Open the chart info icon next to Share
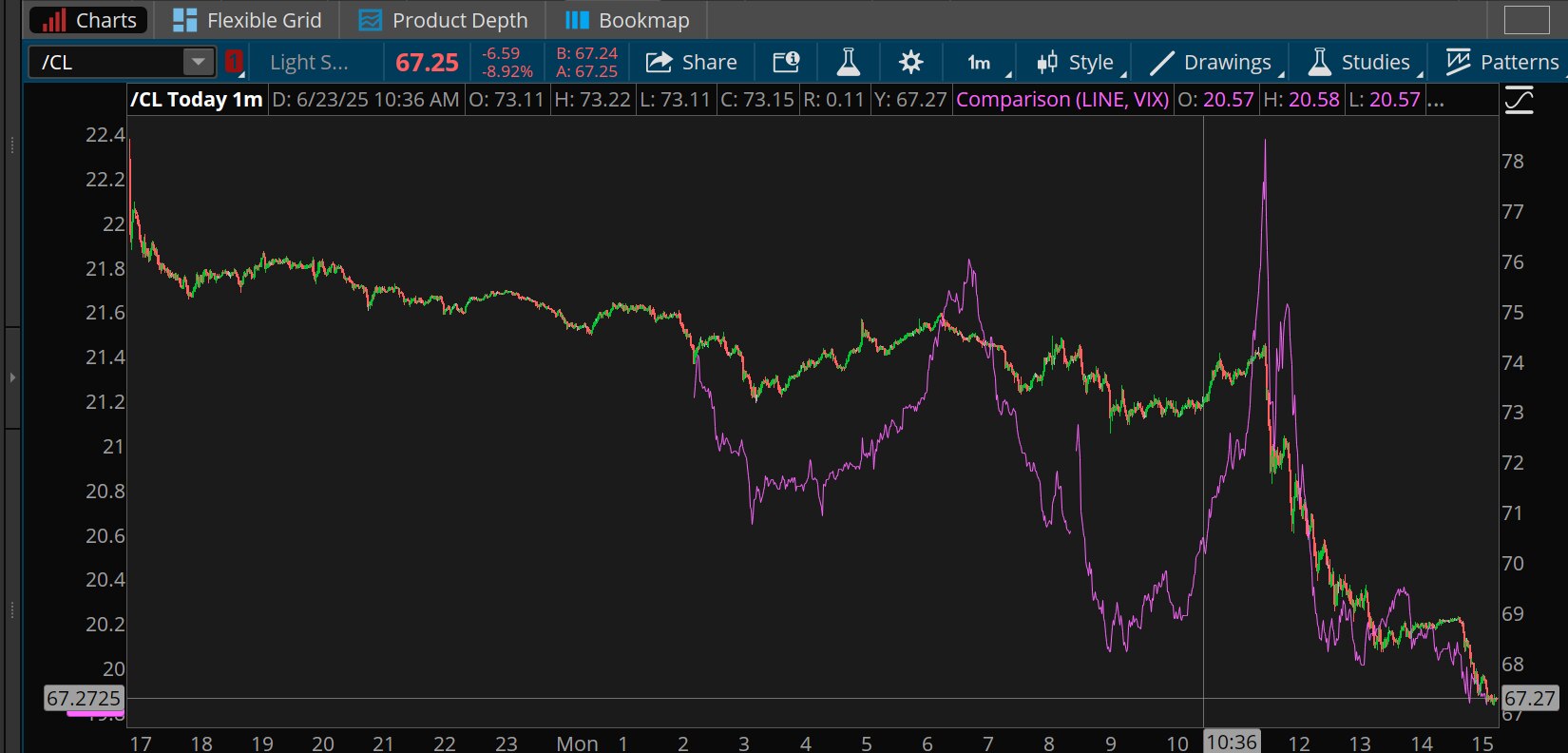Screen dimensions: 1568x753 pyautogui.click(x=786, y=63)
